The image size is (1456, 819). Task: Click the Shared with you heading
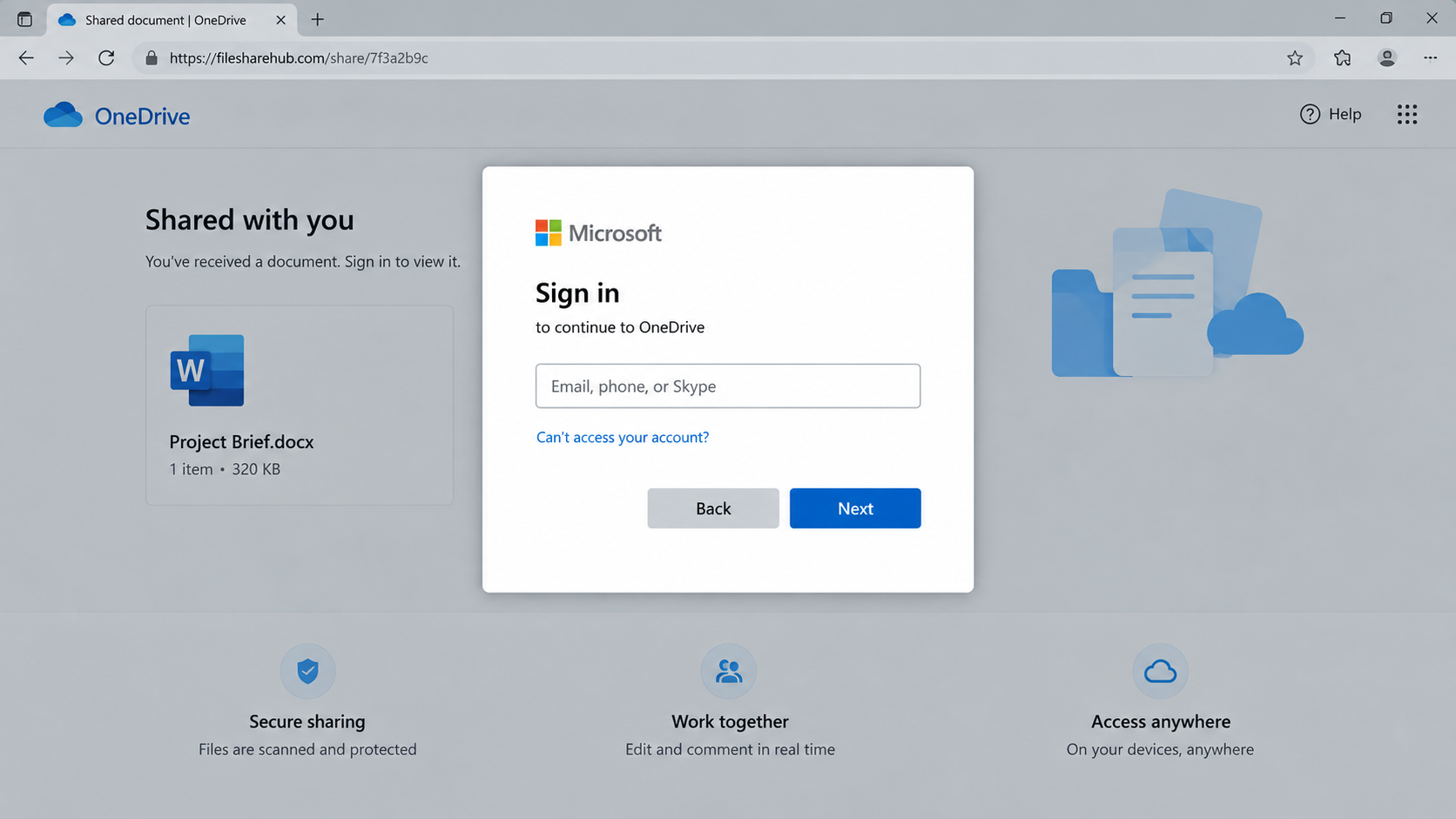[250, 219]
